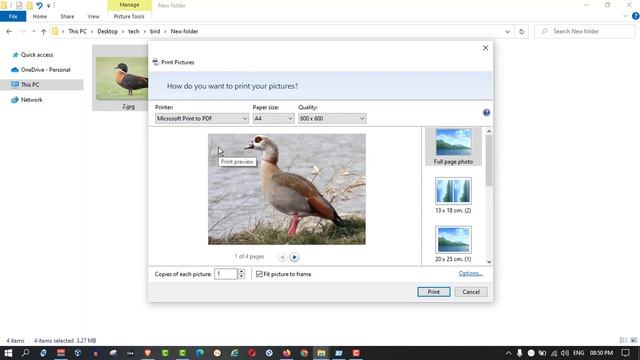
Task: Increase copies using the up spinner arrow
Action: pyautogui.click(x=241, y=271)
